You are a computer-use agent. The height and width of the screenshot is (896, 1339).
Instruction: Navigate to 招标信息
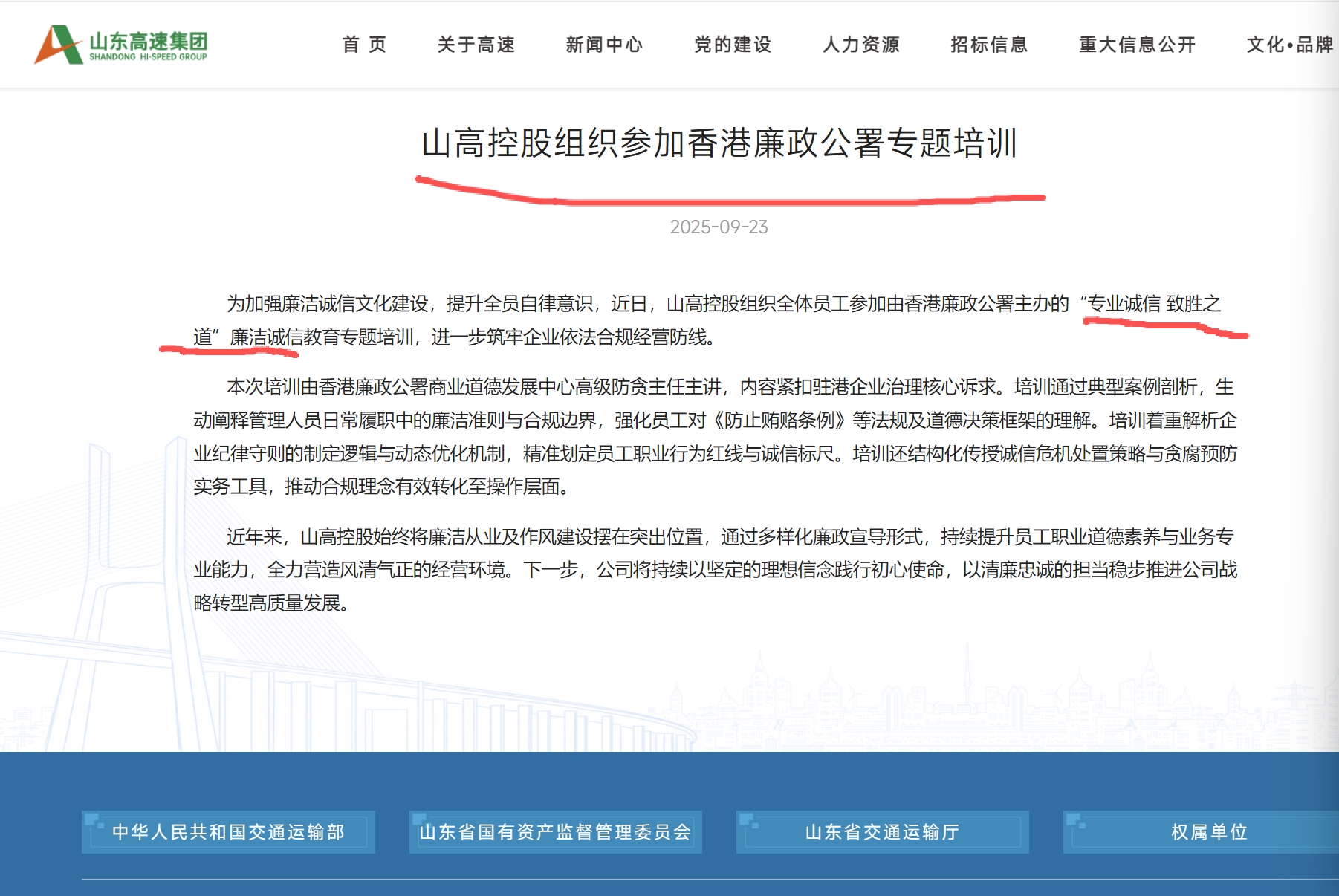[989, 45]
